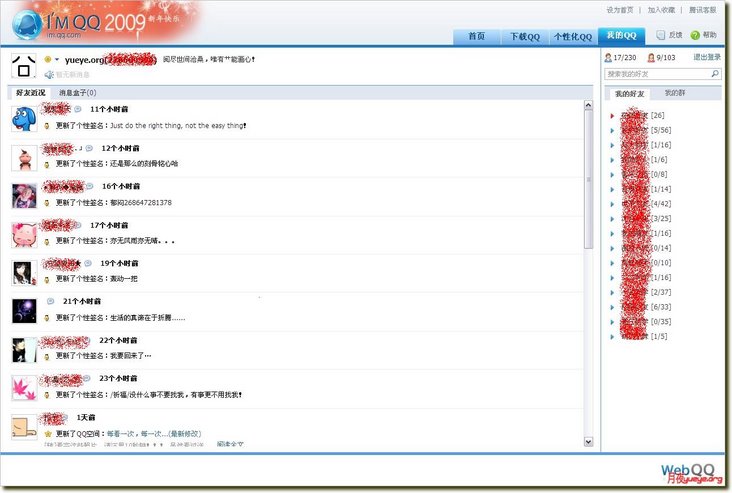Switch to the 消息盒子(0) tab
The width and height of the screenshot is (732, 493).
[78, 93]
